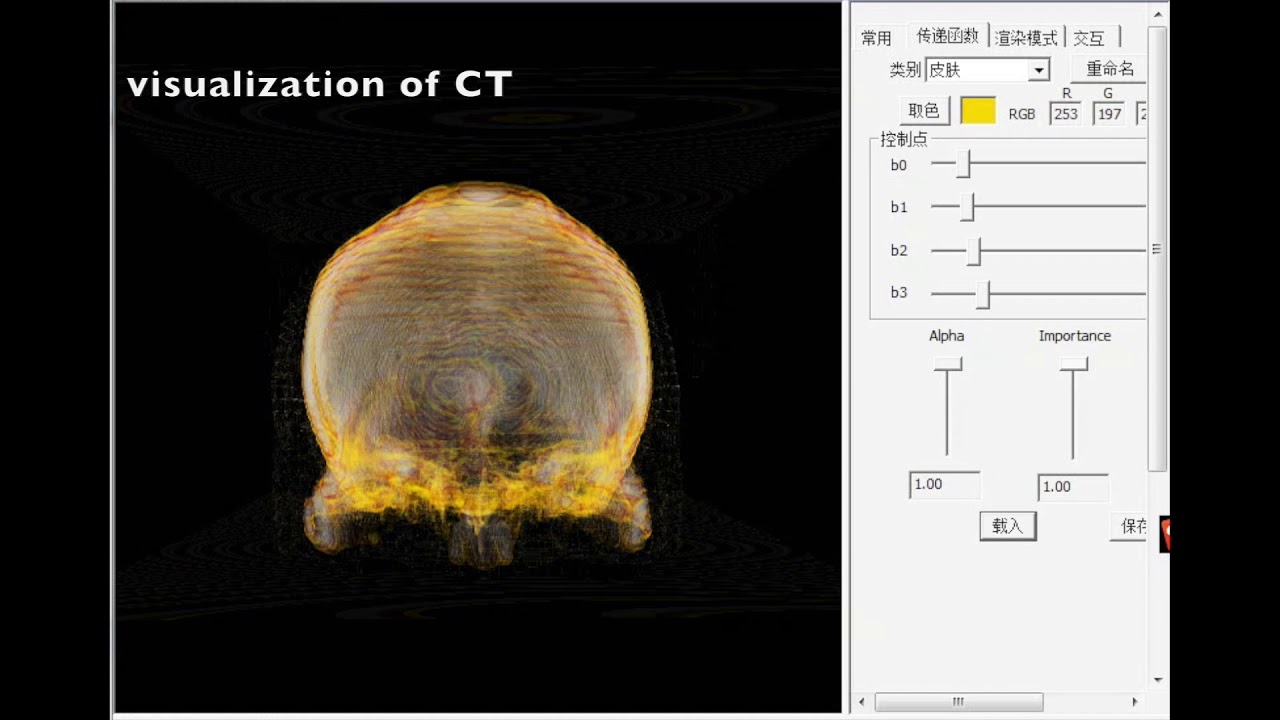Click the b1 slider handle
The height and width of the screenshot is (720, 1280).
967,207
